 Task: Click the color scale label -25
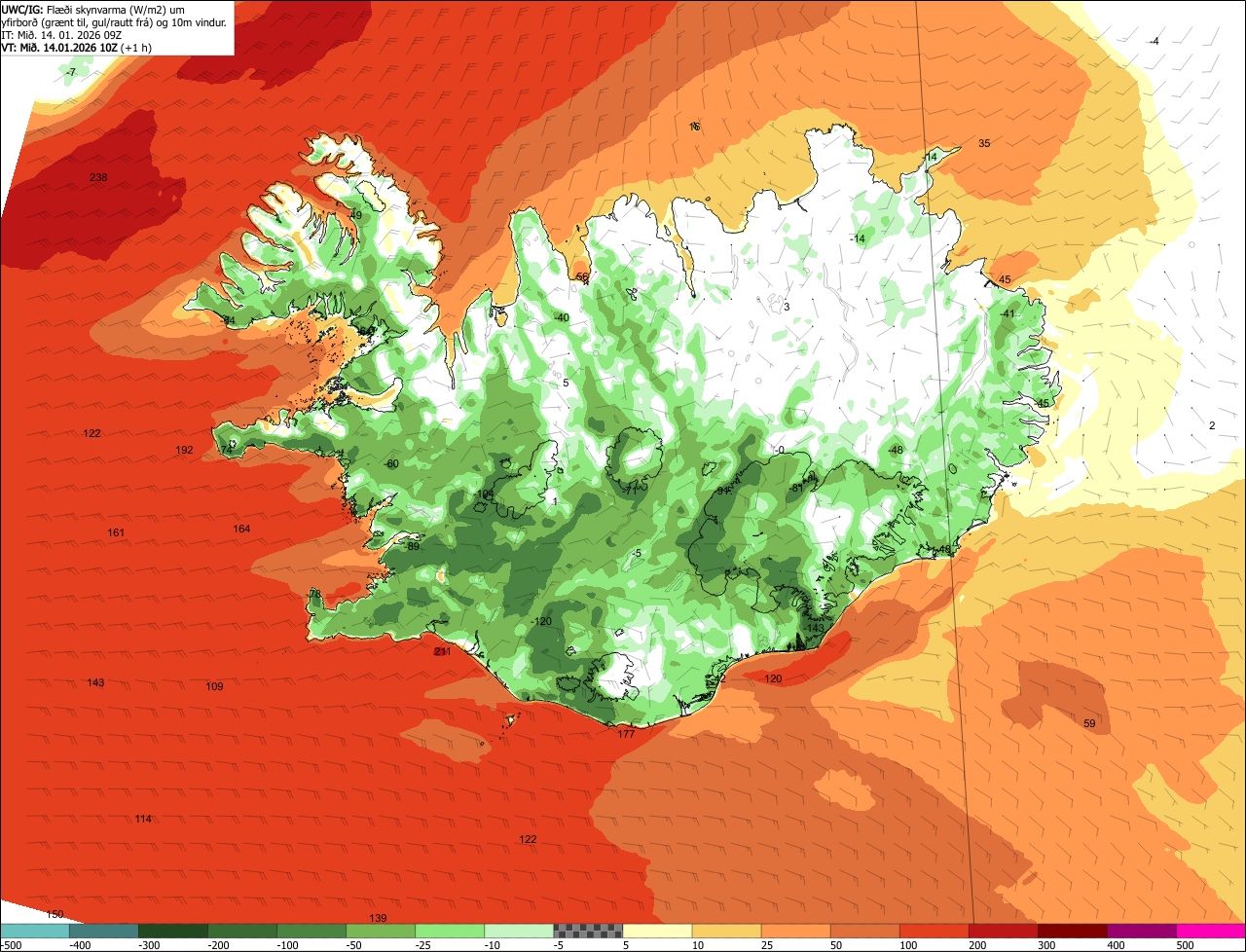point(424,945)
